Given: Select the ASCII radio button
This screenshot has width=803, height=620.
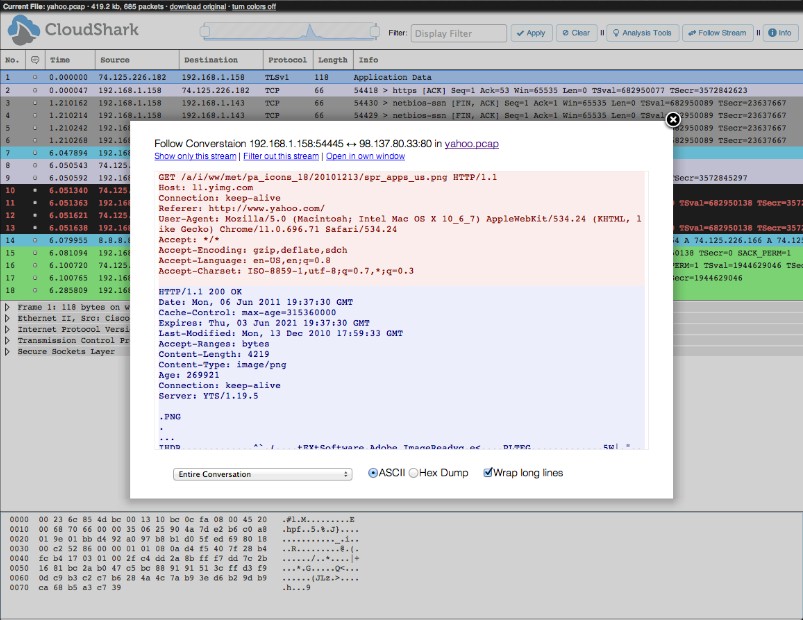Looking at the screenshot, I should coord(373,473).
